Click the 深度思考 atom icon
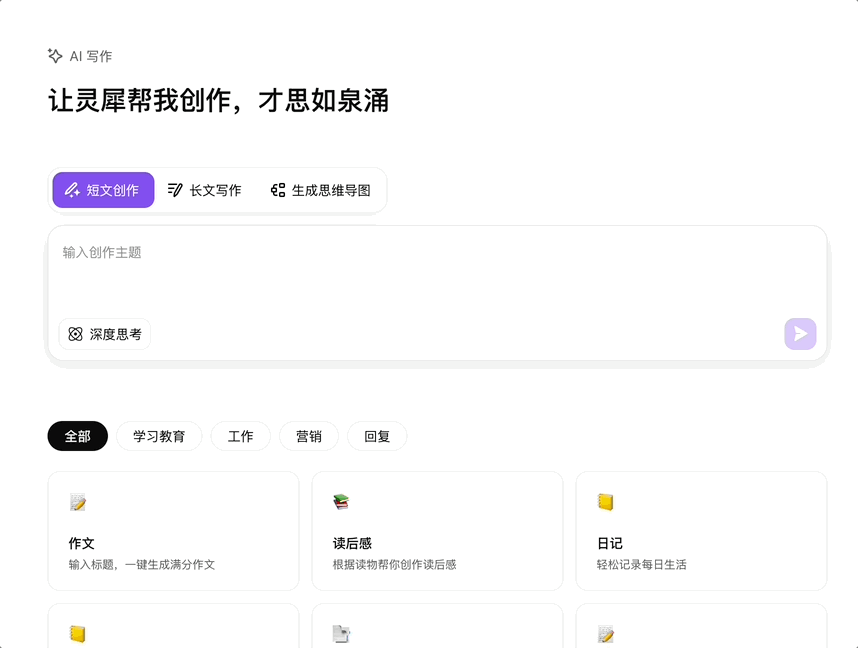This screenshot has width=858, height=648. (x=76, y=334)
